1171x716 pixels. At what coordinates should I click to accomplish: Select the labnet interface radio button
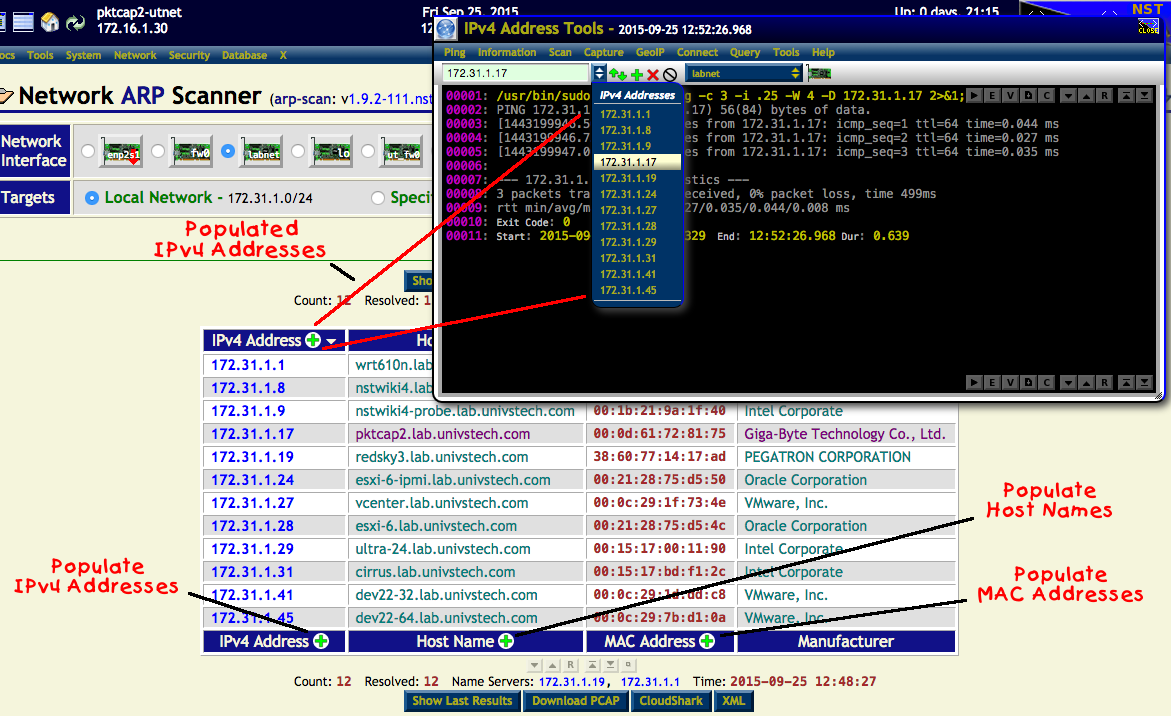(228, 152)
